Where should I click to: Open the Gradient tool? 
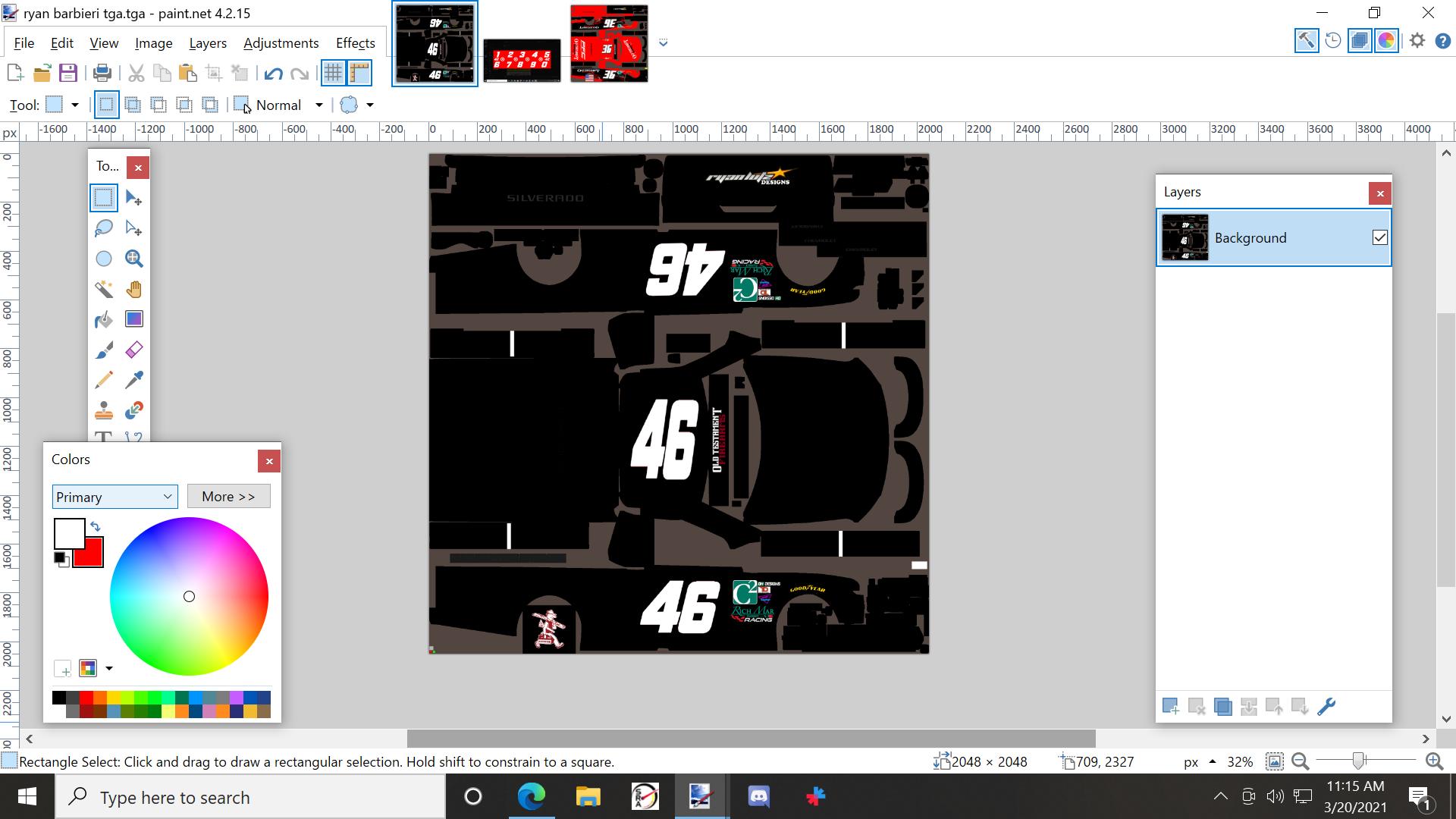[134, 318]
